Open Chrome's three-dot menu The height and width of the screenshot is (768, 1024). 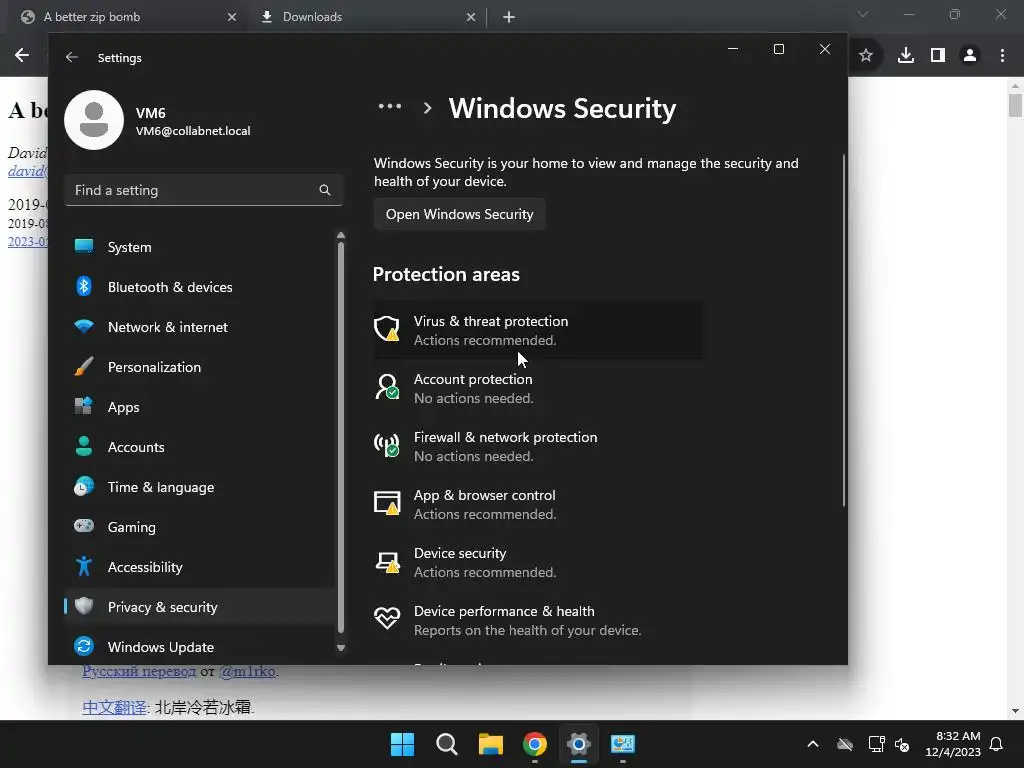click(x=1002, y=56)
